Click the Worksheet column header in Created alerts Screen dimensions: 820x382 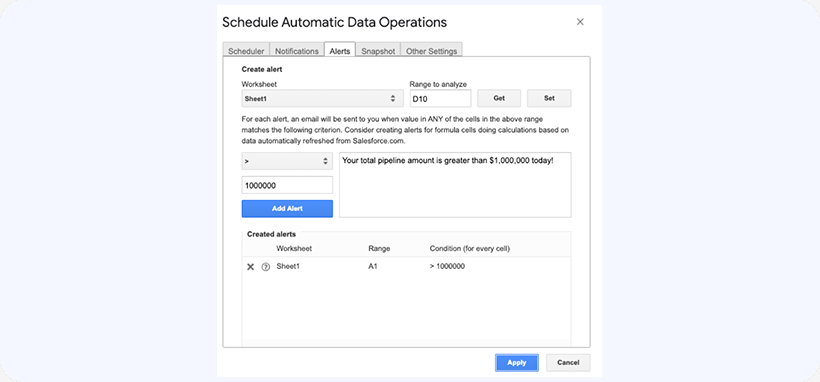pyautogui.click(x=294, y=248)
